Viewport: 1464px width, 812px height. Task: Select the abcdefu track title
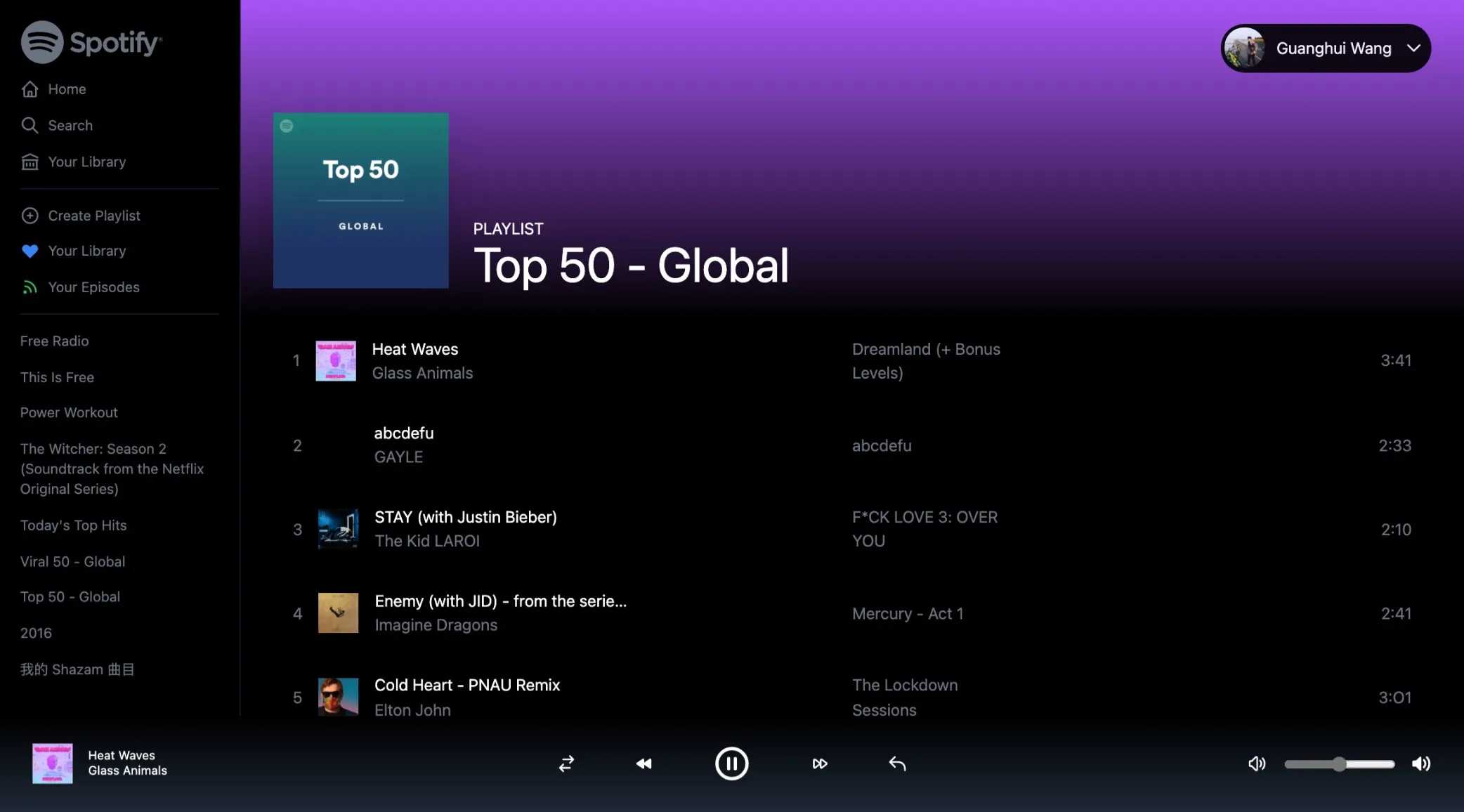pyautogui.click(x=403, y=433)
